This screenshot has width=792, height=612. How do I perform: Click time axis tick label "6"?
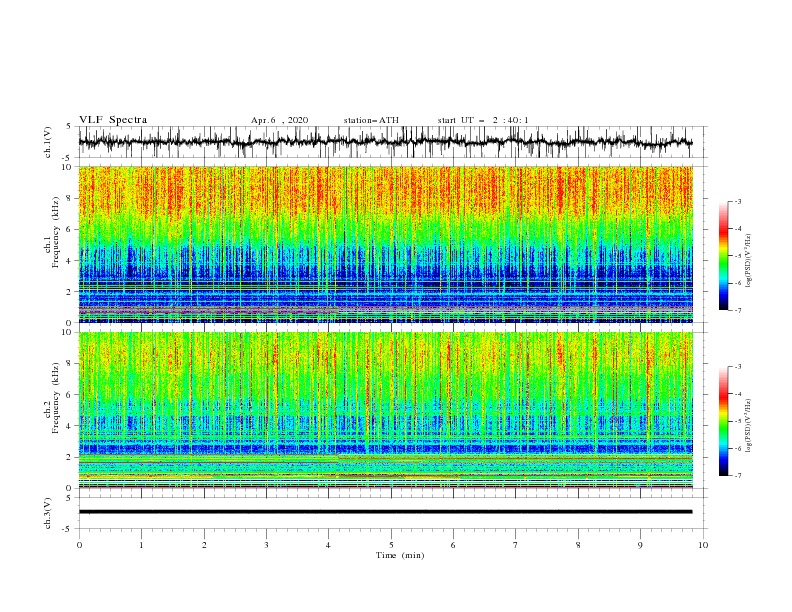[453, 545]
